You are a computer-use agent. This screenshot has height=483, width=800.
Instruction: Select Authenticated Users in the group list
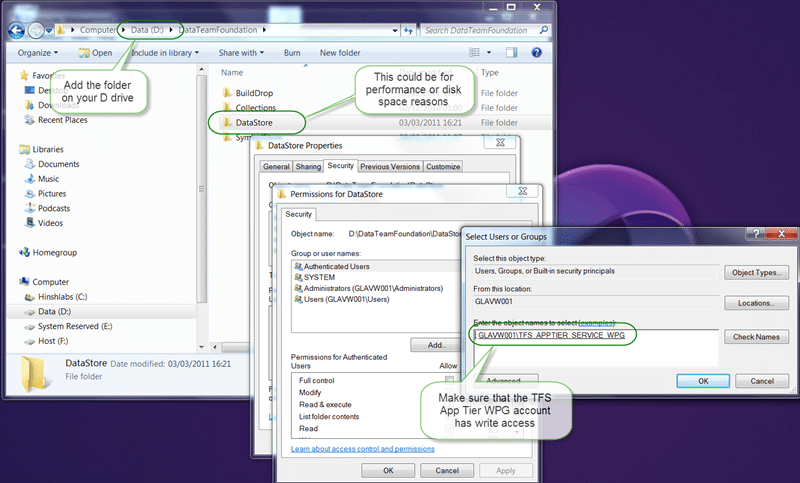tap(337, 266)
